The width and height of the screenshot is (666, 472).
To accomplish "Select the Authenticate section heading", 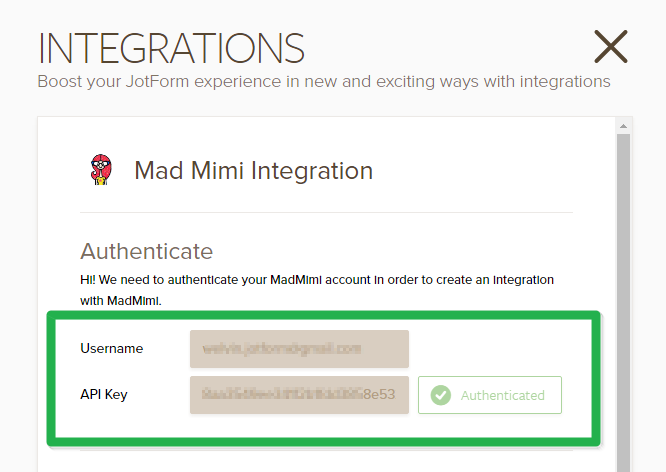I will [x=146, y=251].
